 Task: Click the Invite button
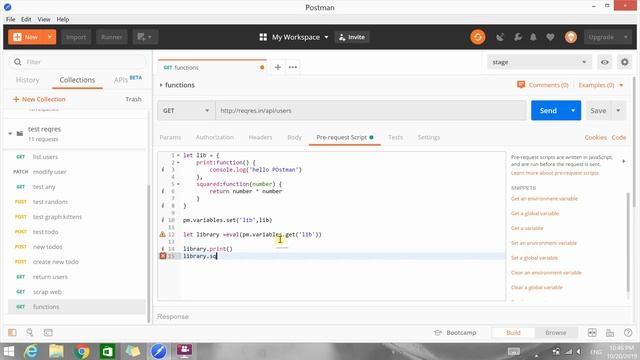click(352, 37)
